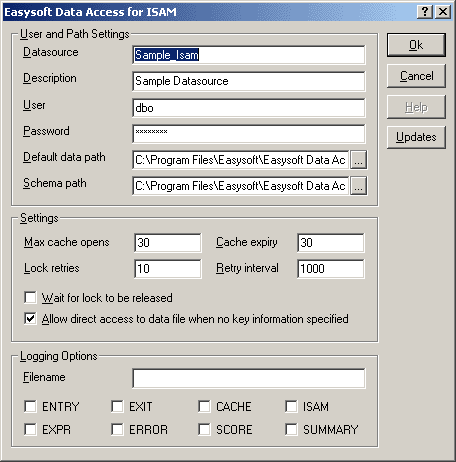Viewport: 456px width, 462px height.
Task: Click into the Password field
Action: click(x=249, y=134)
